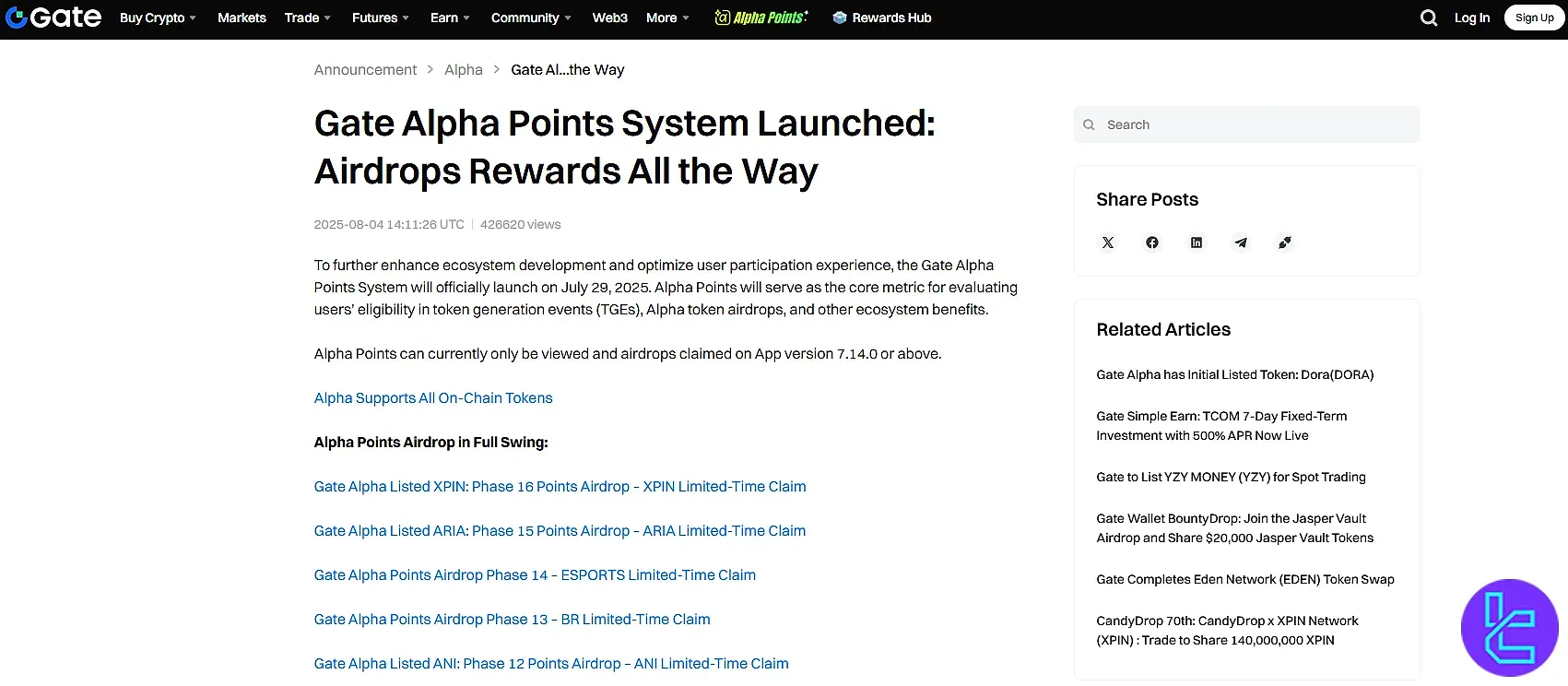Expand the Buy Crypto dropdown
Screen dimensions: 1568x686
[158, 18]
